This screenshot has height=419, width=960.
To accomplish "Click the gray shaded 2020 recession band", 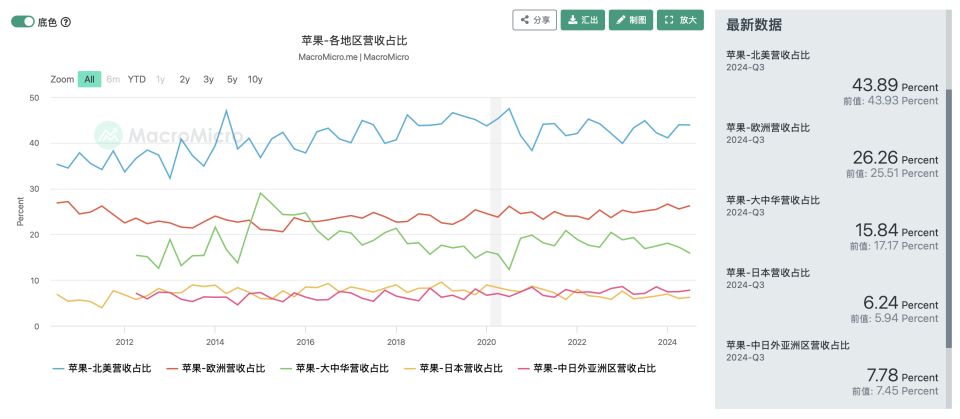I will pyautogui.click(x=495, y=211).
